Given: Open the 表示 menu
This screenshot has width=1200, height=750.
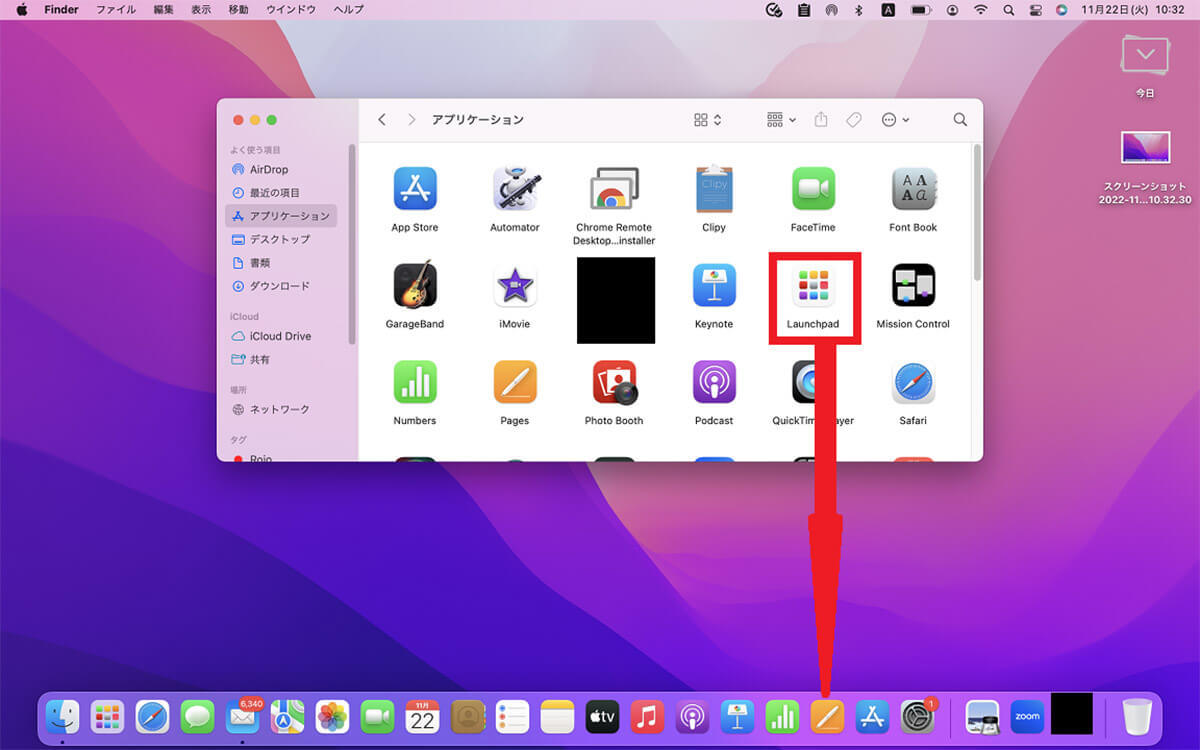Looking at the screenshot, I should [201, 9].
